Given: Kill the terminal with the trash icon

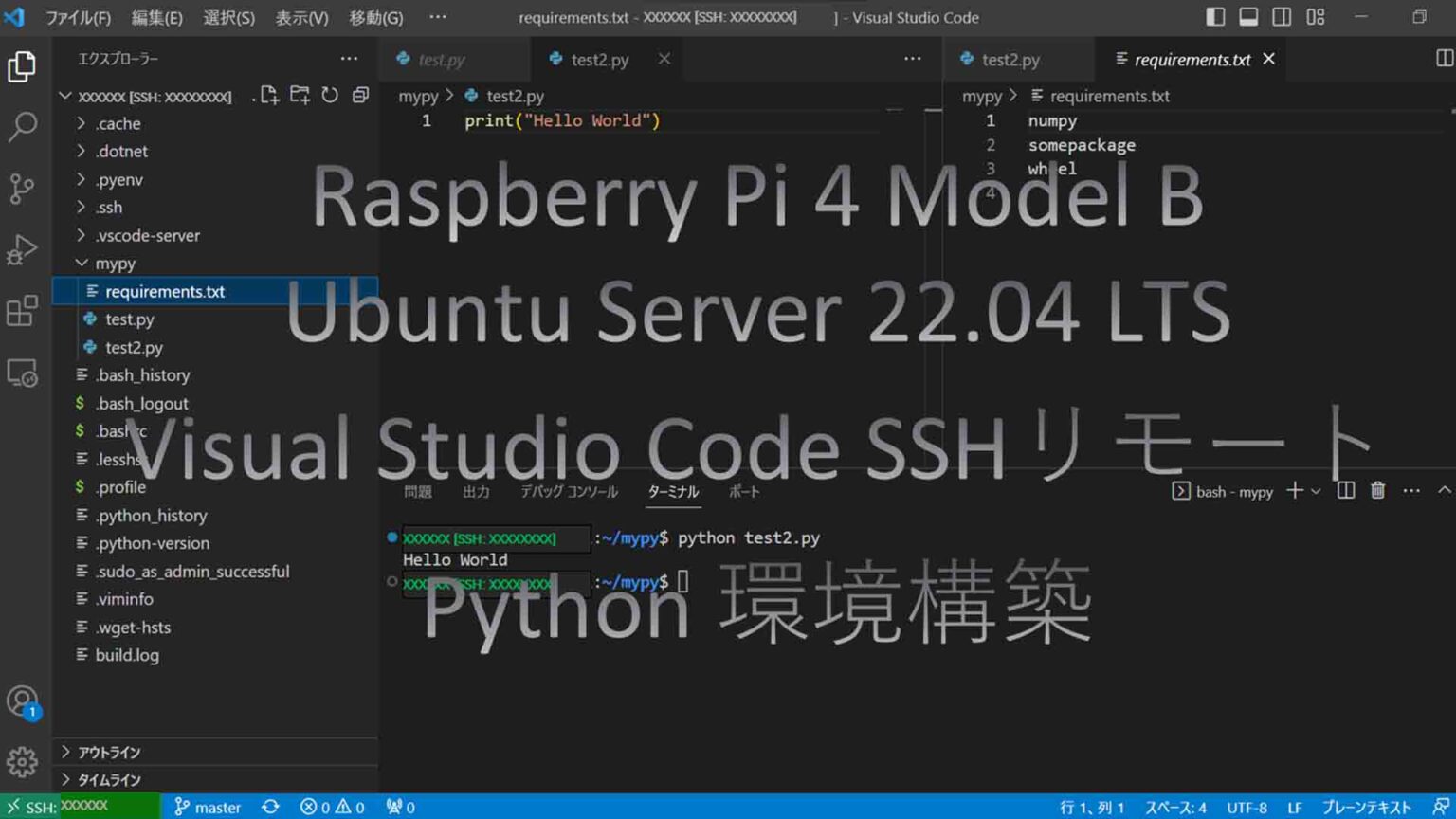Looking at the screenshot, I should point(1377,491).
